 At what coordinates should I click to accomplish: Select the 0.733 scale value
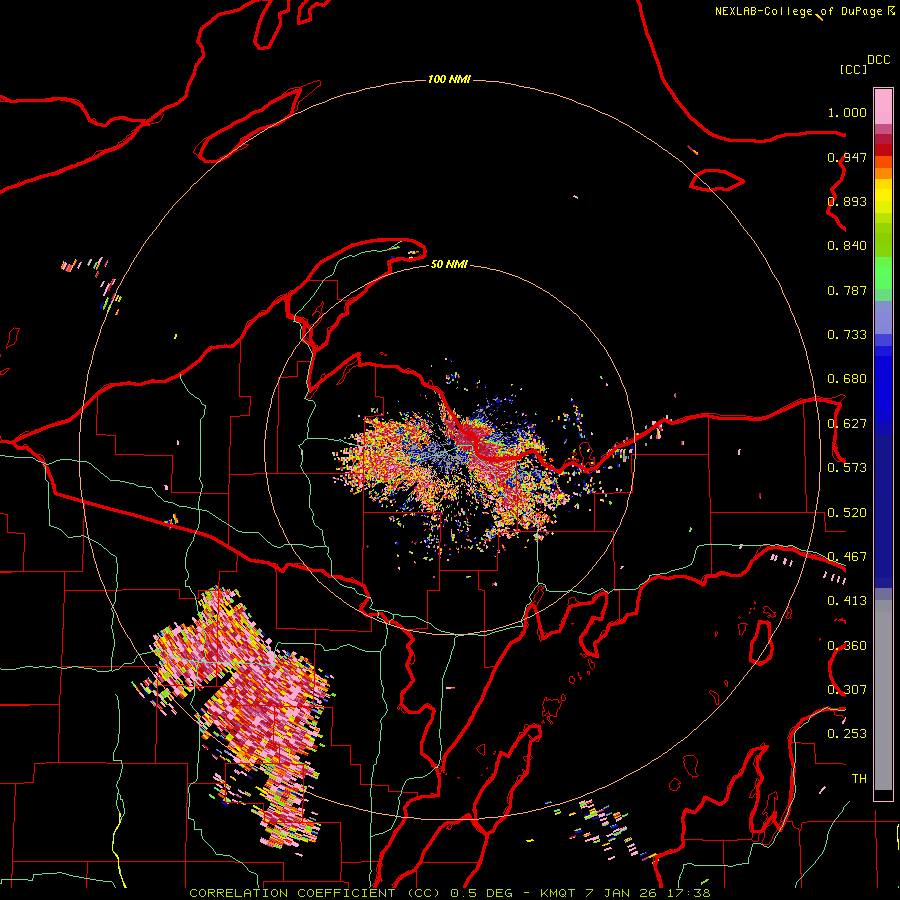click(x=847, y=335)
